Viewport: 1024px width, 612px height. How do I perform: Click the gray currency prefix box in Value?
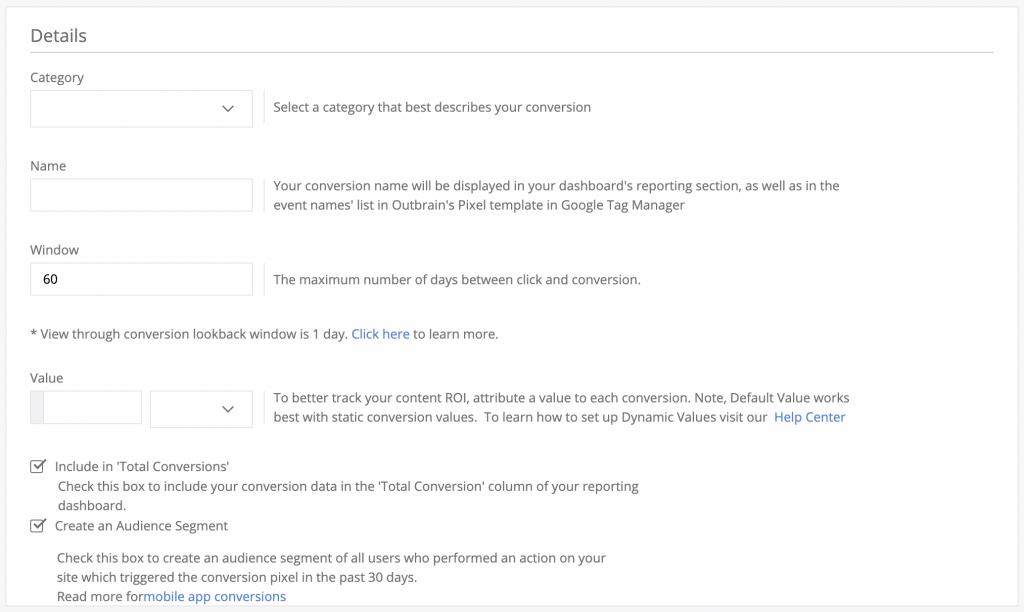point(37,408)
